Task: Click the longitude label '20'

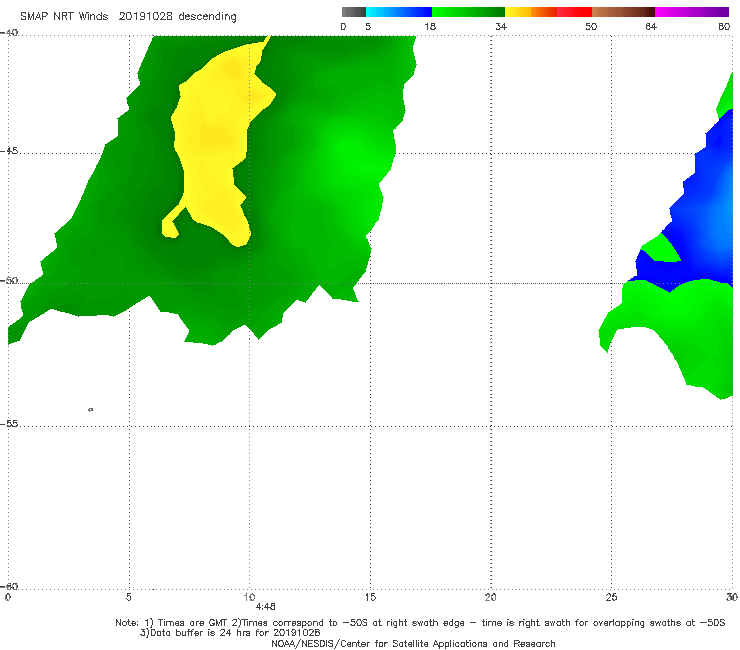Action: [490, 597]
